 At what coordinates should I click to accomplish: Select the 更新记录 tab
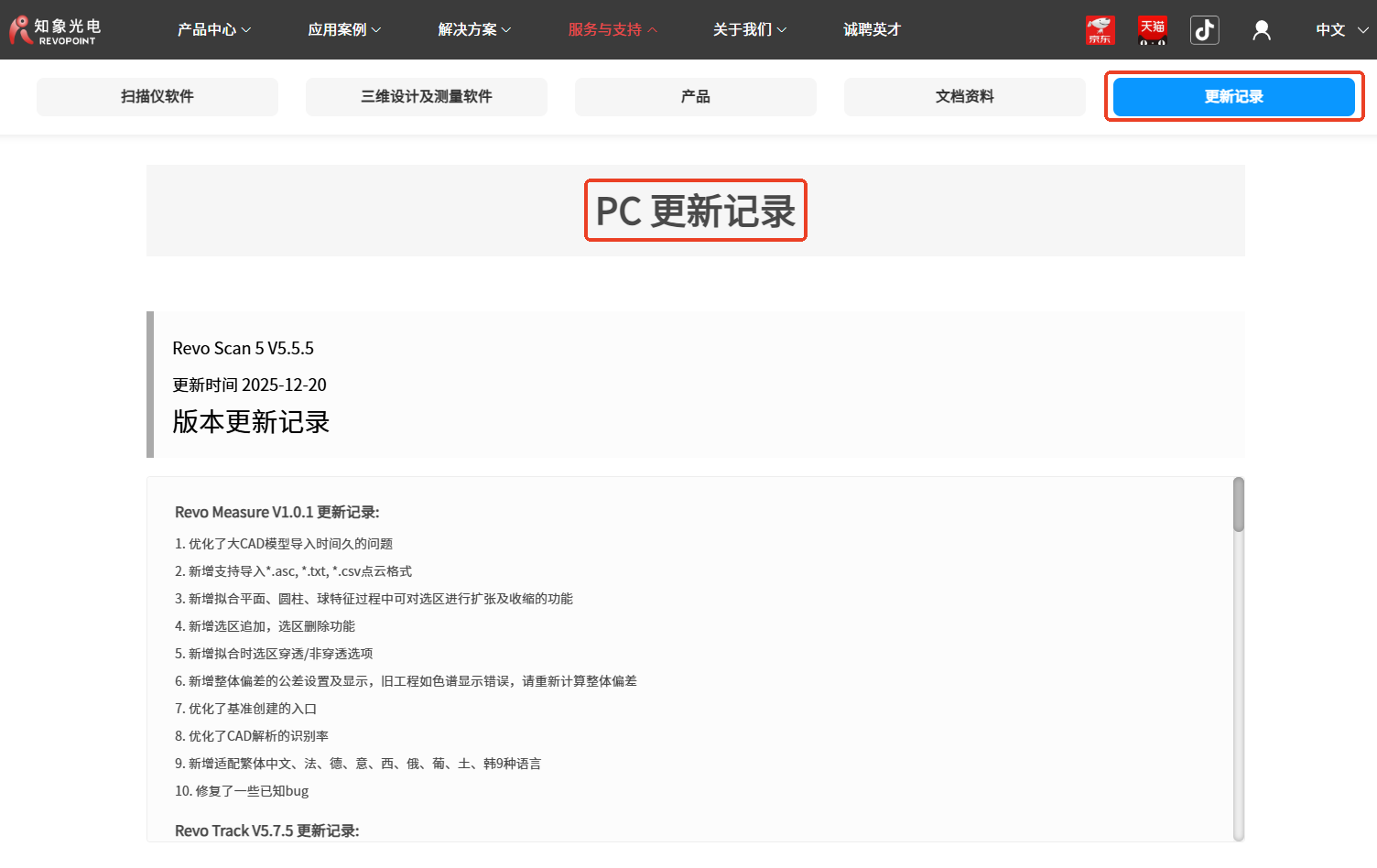point(1234,97)
